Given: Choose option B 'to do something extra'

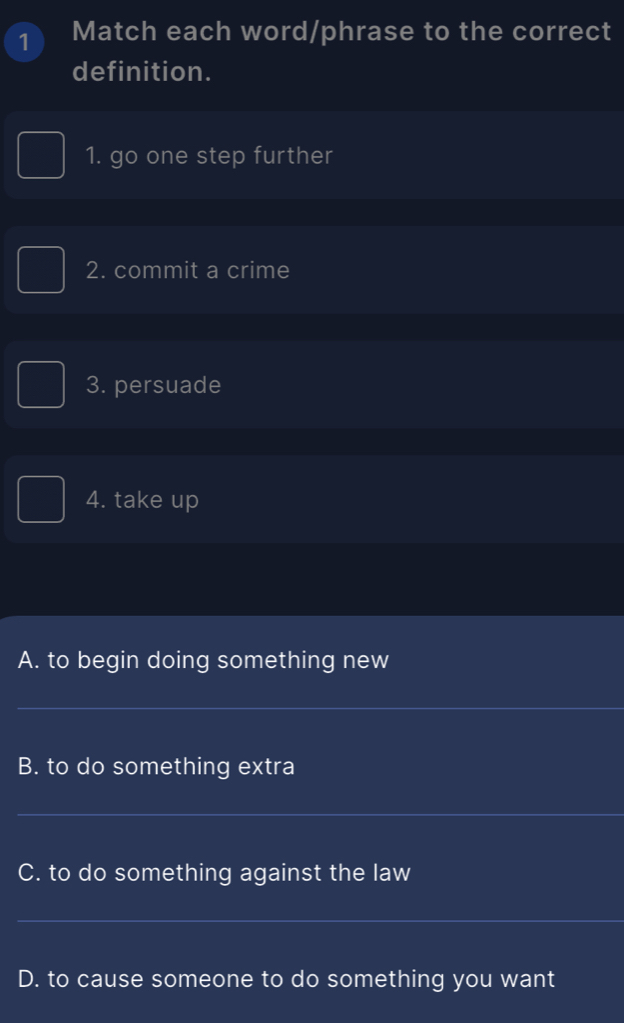Looking at the screenshot, I should pos(157,767).
